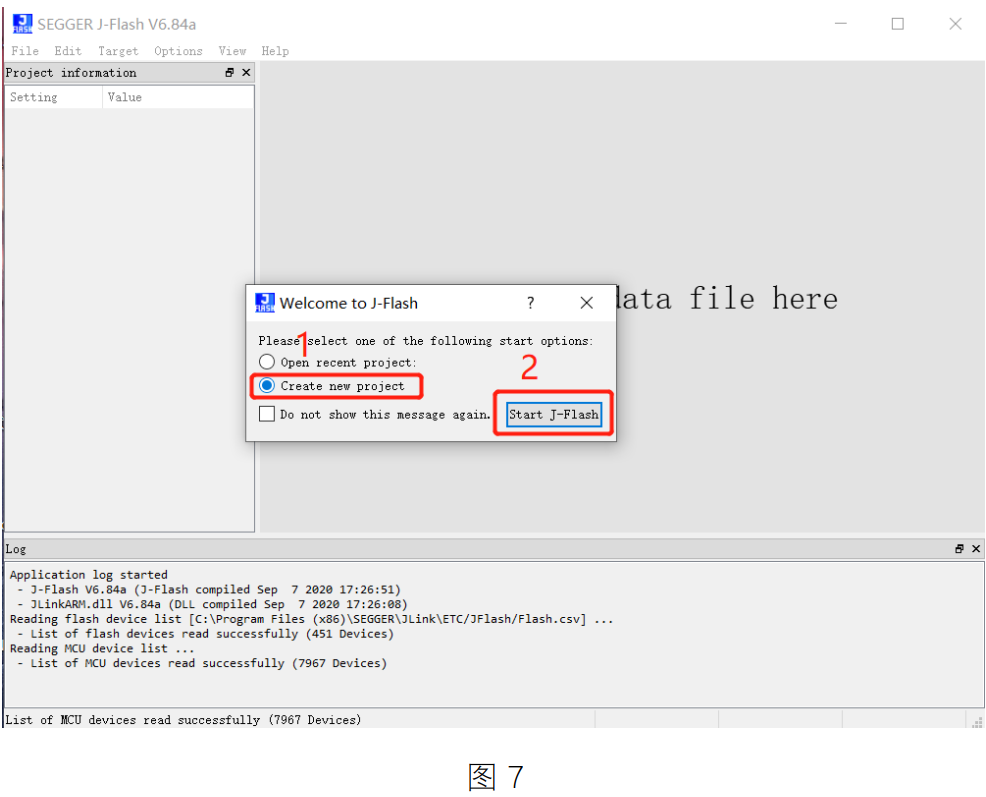Click the Value column header
Image resolution: width=986 pixels, height=797 pixels.
[x=178, y=97]
